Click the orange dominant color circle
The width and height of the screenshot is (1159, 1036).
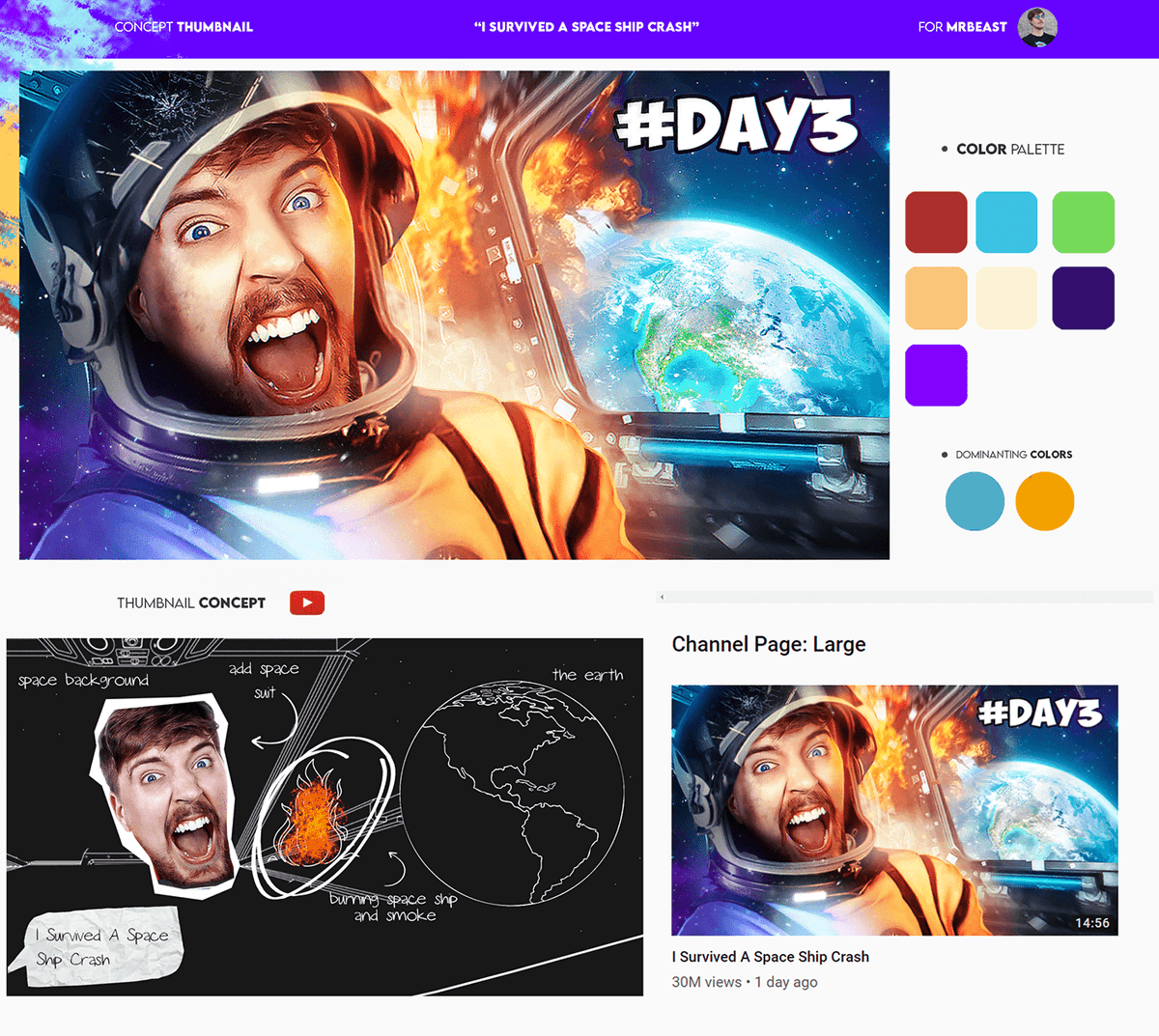(x=1045, y=501)
